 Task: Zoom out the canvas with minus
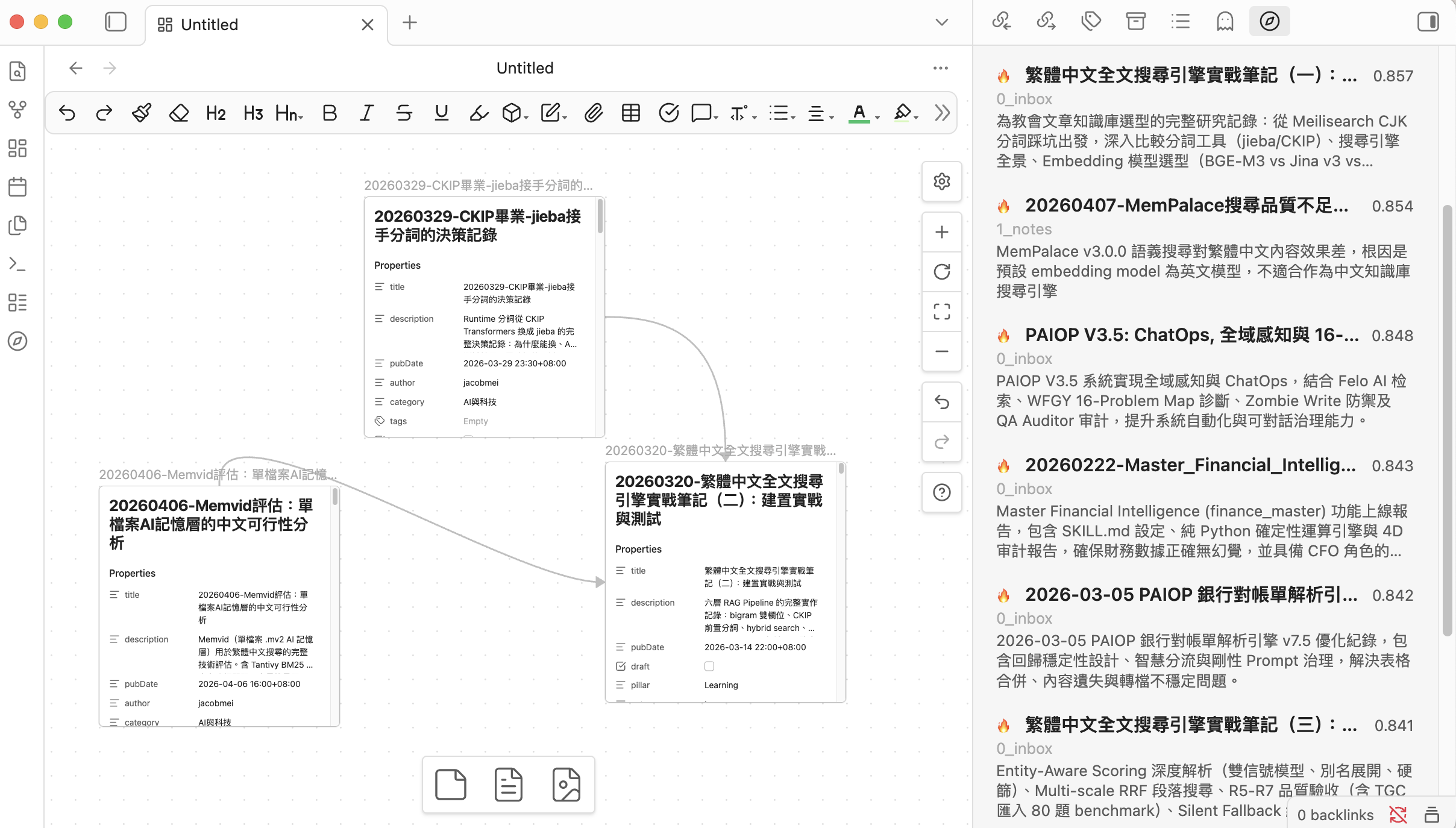pyautogui.click(x=942, y=351)
